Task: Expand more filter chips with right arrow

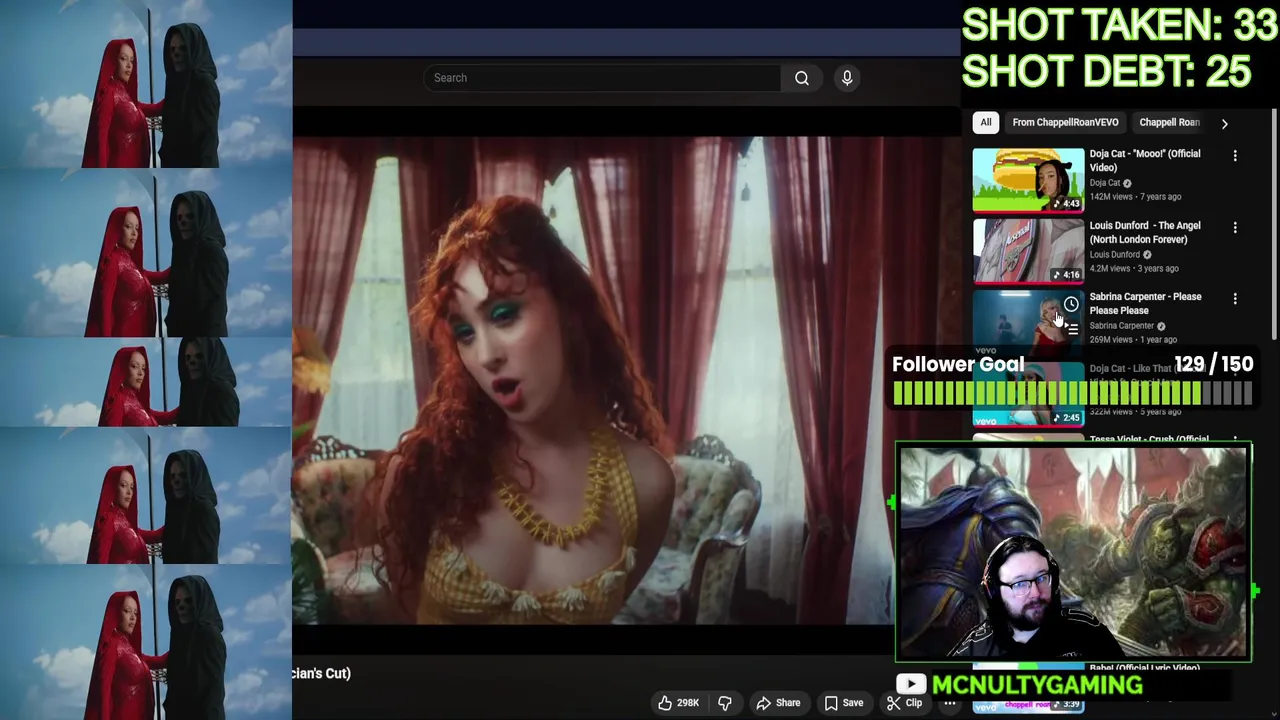Action: pyautogui.click(x=1224, y=123)
